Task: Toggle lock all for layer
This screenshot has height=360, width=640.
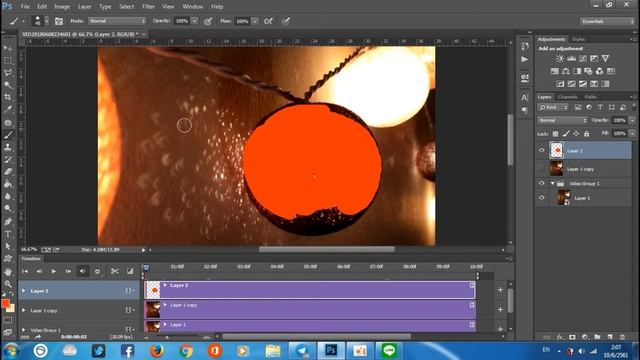Action: click(x=587, y=133)
